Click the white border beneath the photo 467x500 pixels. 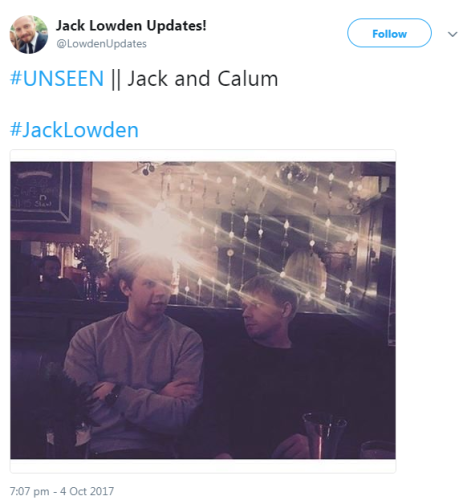203,466
